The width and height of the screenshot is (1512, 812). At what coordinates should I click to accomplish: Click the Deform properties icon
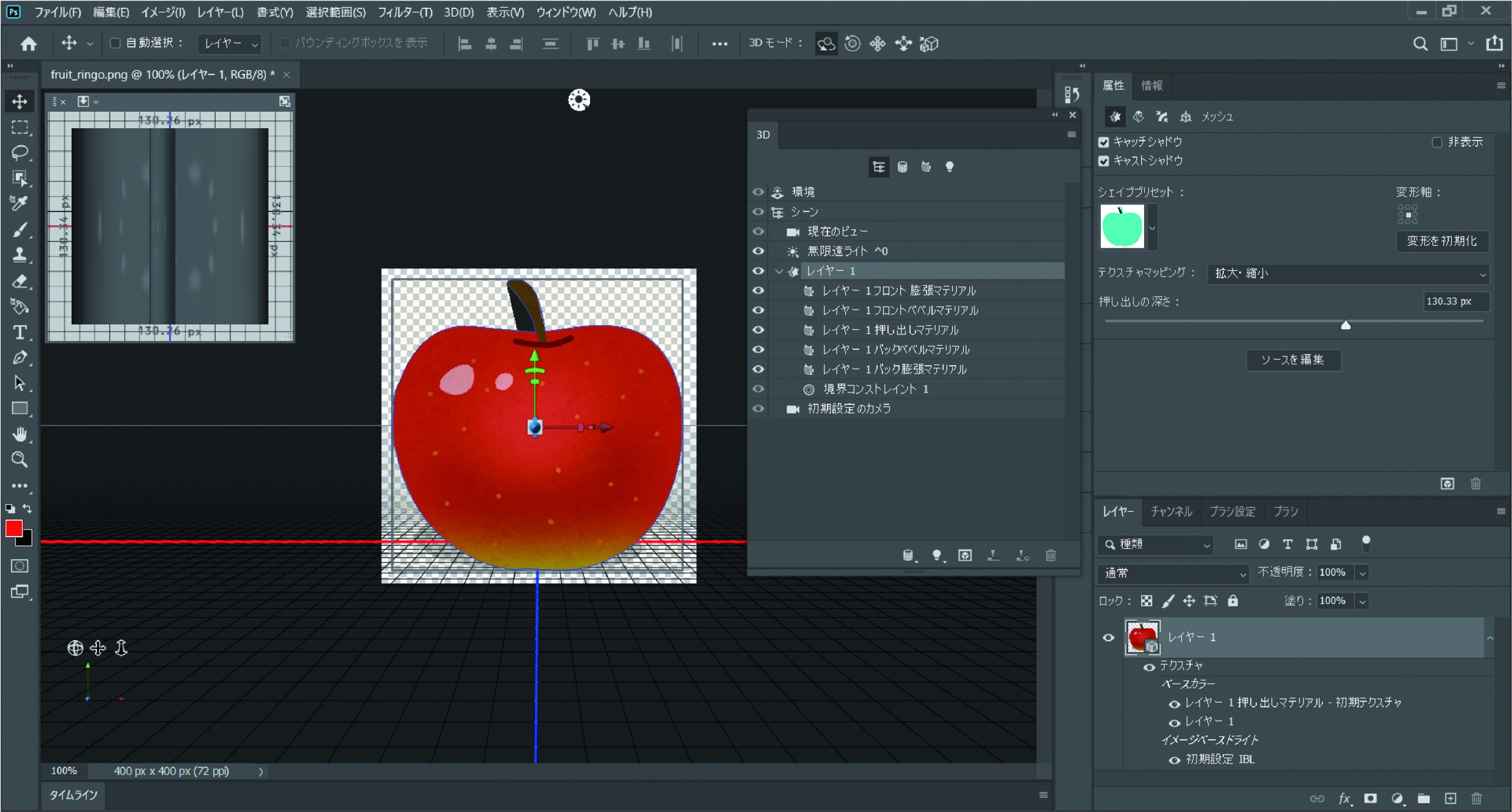1138,117
